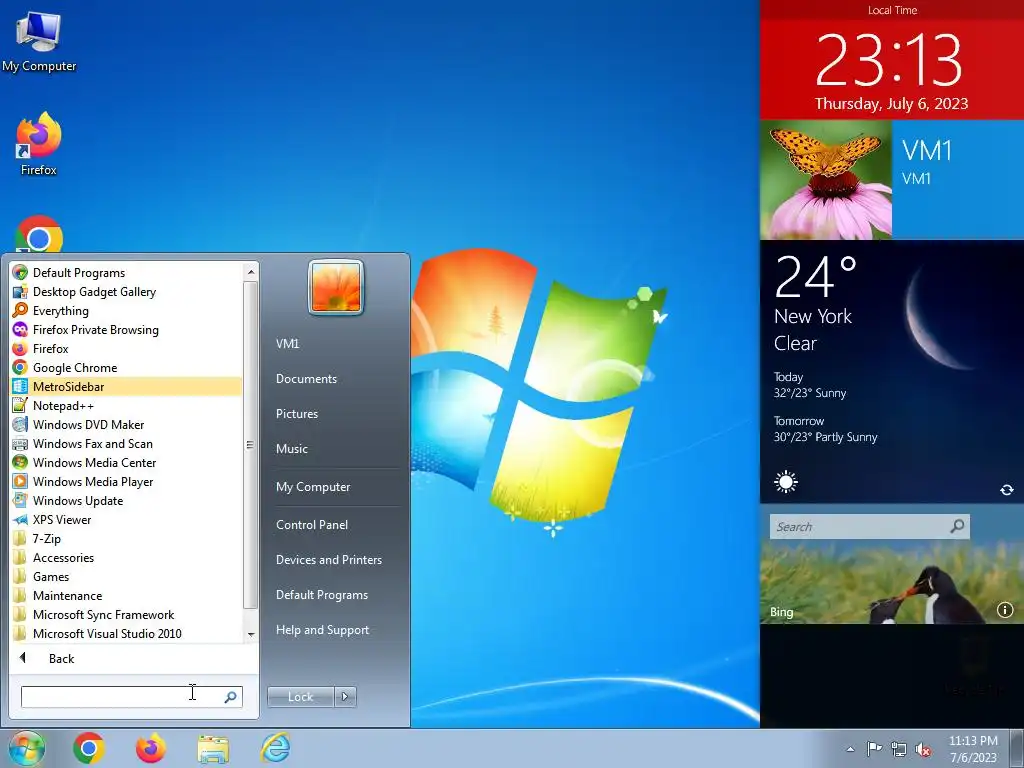
Task: Click the Firefox desktop shortcut
Action: coord(39,144)
